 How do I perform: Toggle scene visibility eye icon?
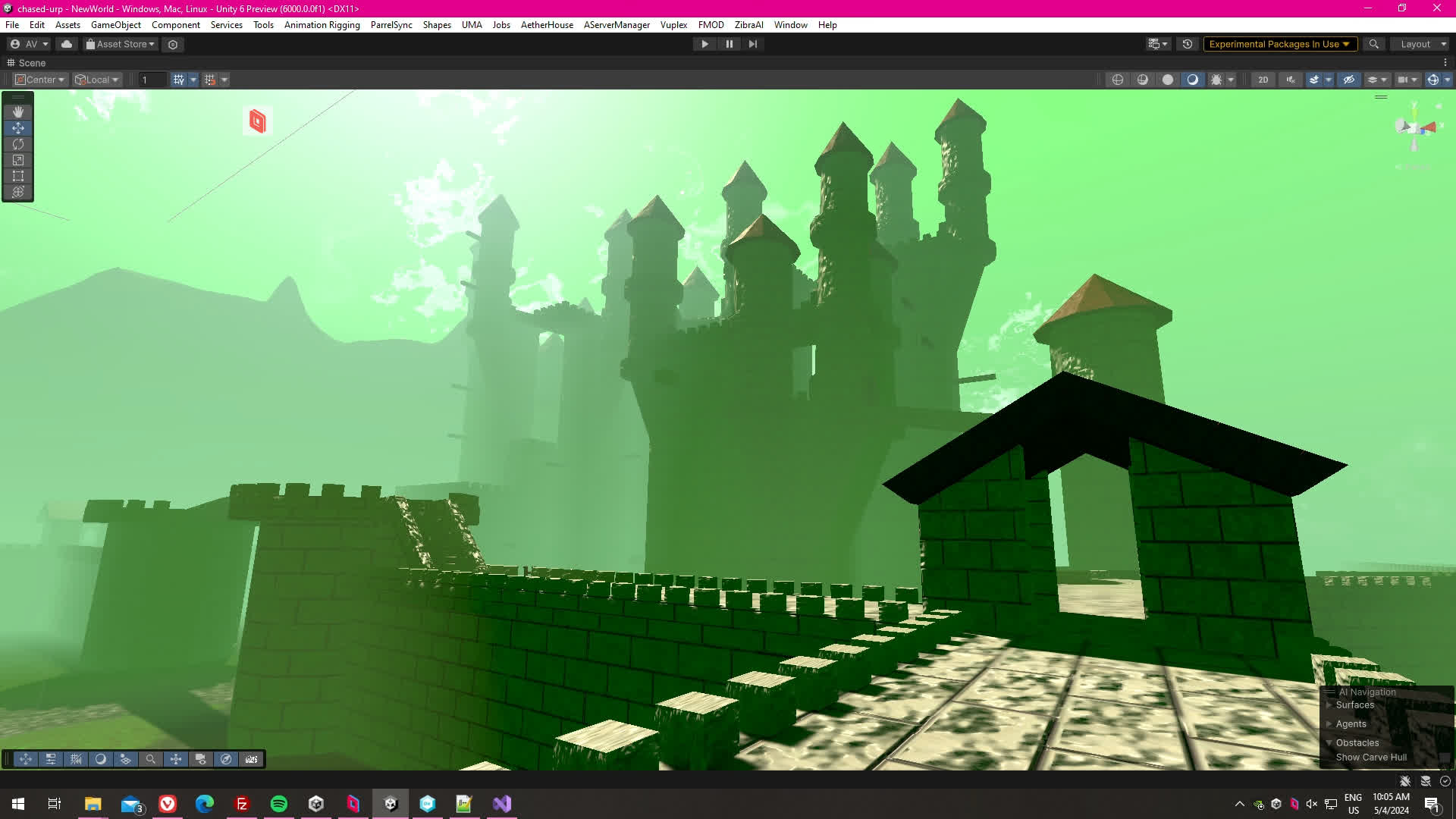(1348, 80)
